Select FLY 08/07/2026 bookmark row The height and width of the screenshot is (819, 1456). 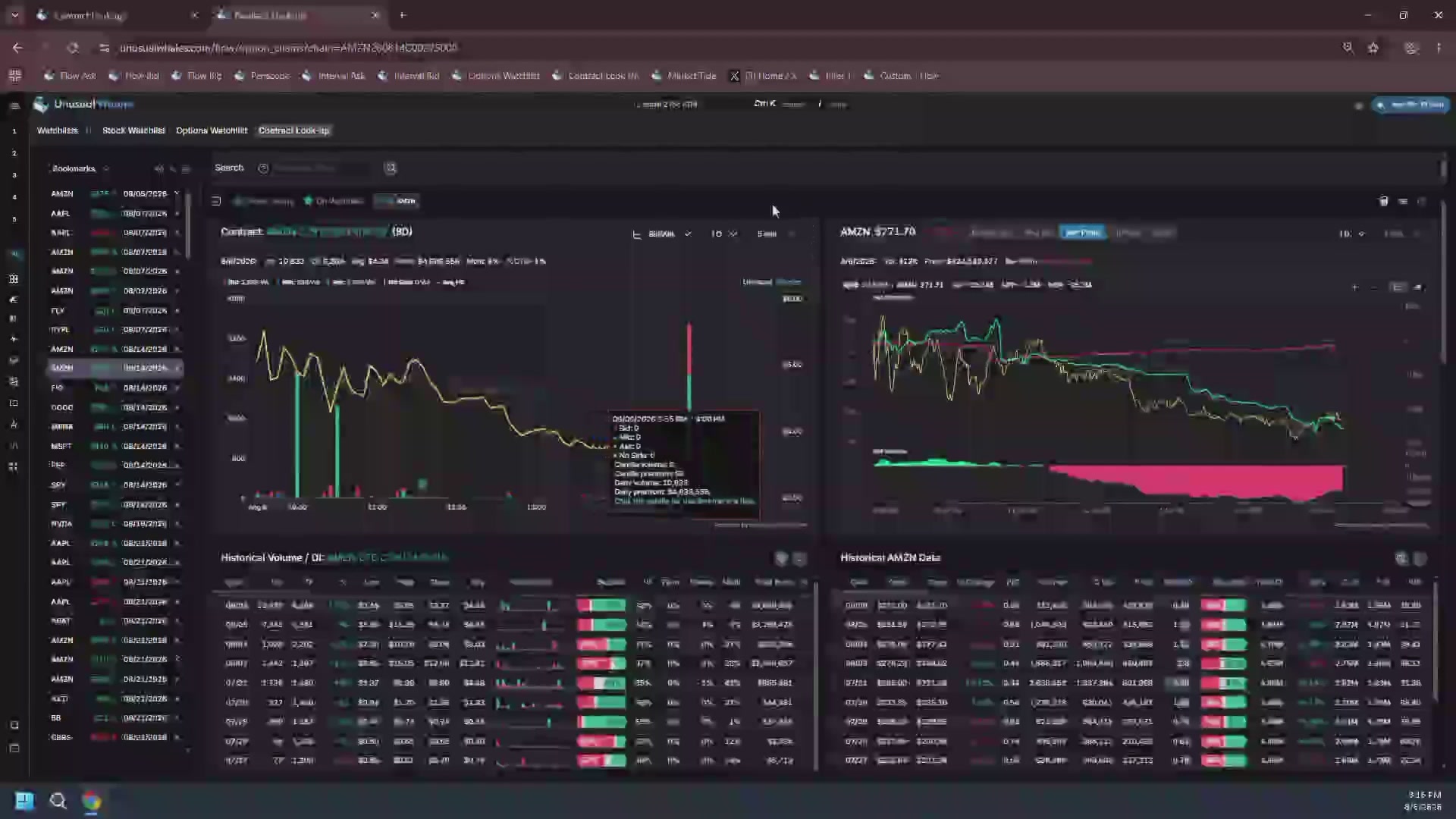(x=115, y=311)
